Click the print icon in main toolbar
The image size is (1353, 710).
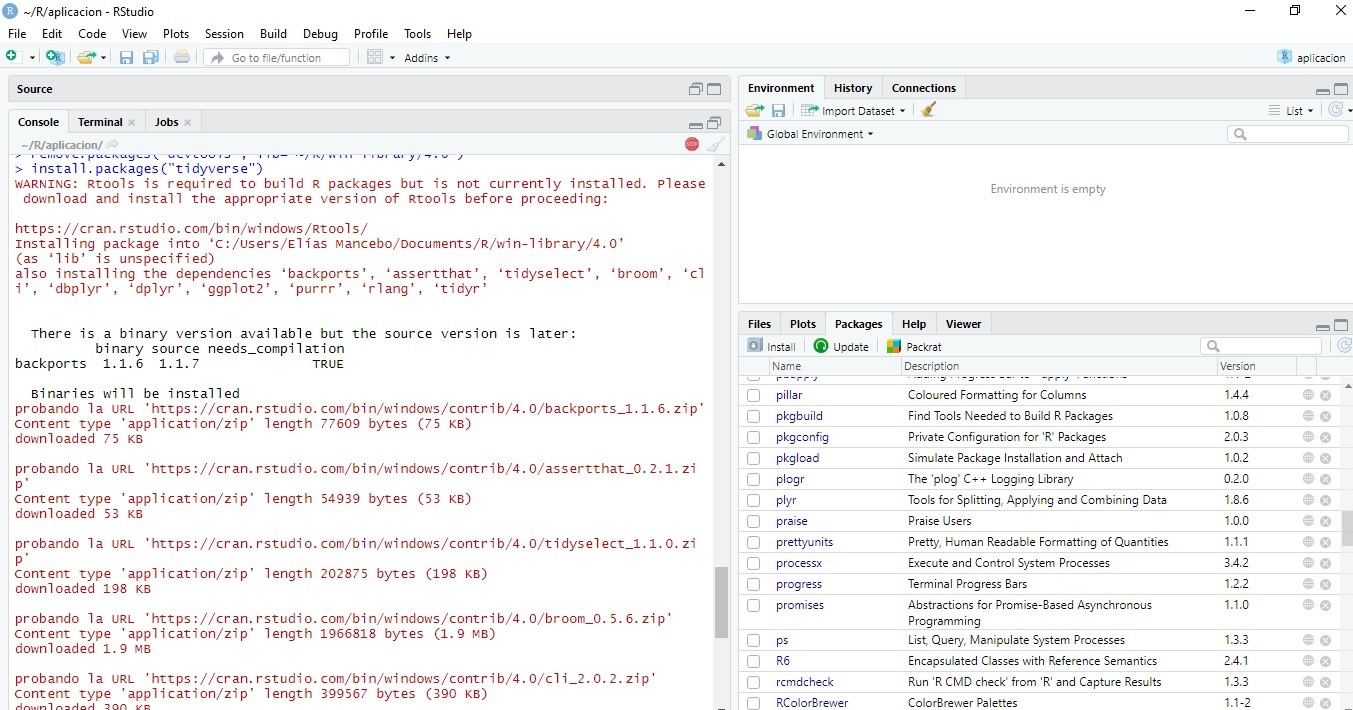point(182,58)
